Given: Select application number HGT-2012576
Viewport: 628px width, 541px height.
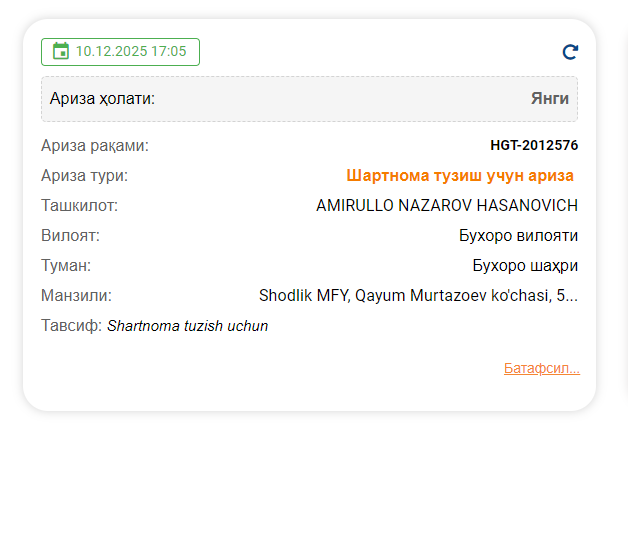Looking at the screenshot, I should 533,146.
